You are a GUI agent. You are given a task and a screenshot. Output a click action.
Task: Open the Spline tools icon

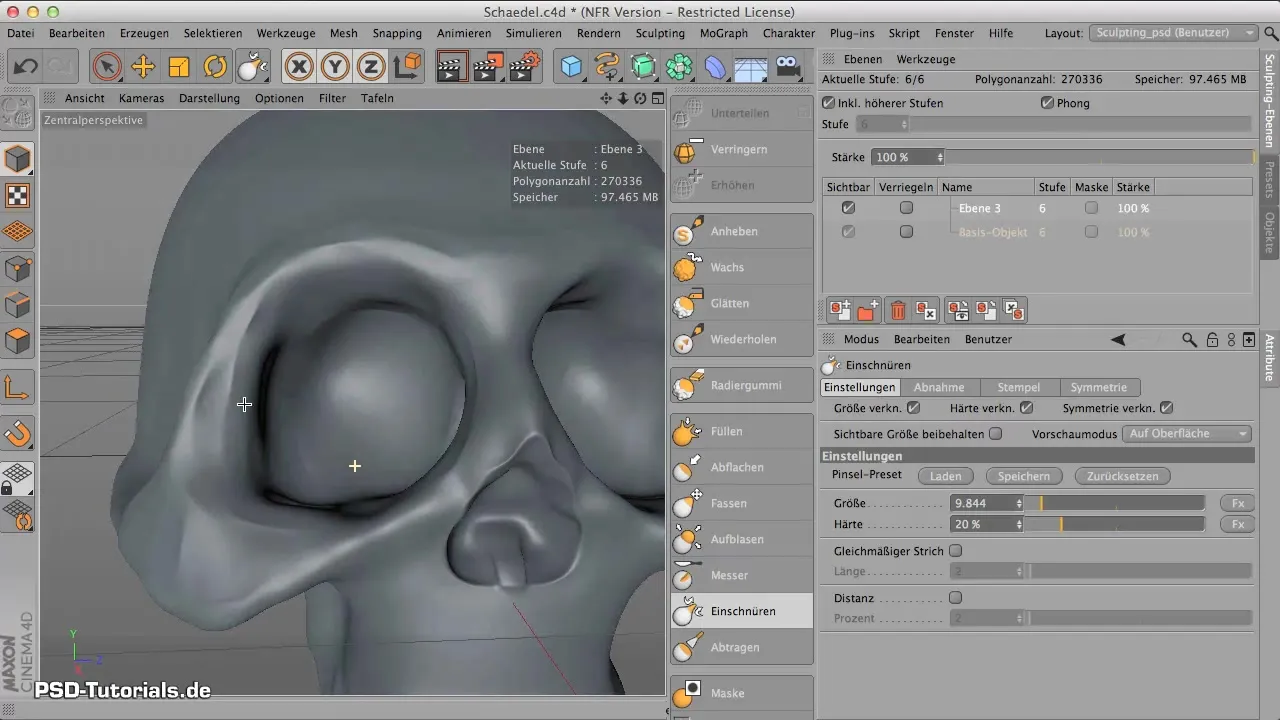pos(606,67)
